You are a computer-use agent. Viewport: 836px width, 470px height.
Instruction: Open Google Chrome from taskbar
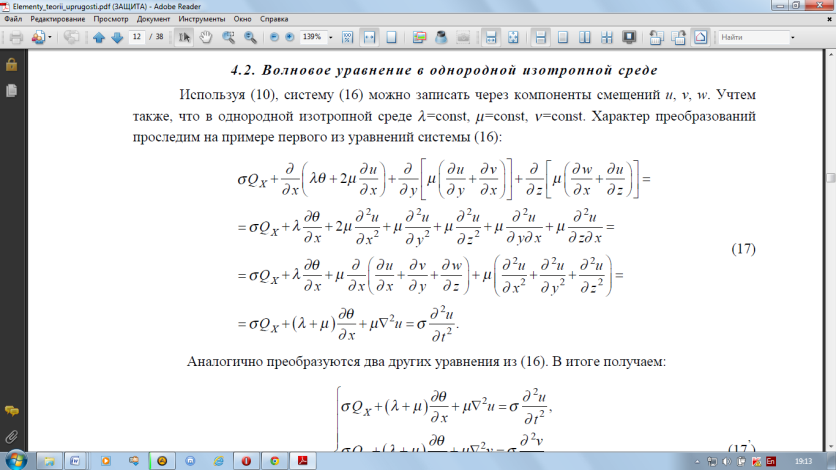275,461
